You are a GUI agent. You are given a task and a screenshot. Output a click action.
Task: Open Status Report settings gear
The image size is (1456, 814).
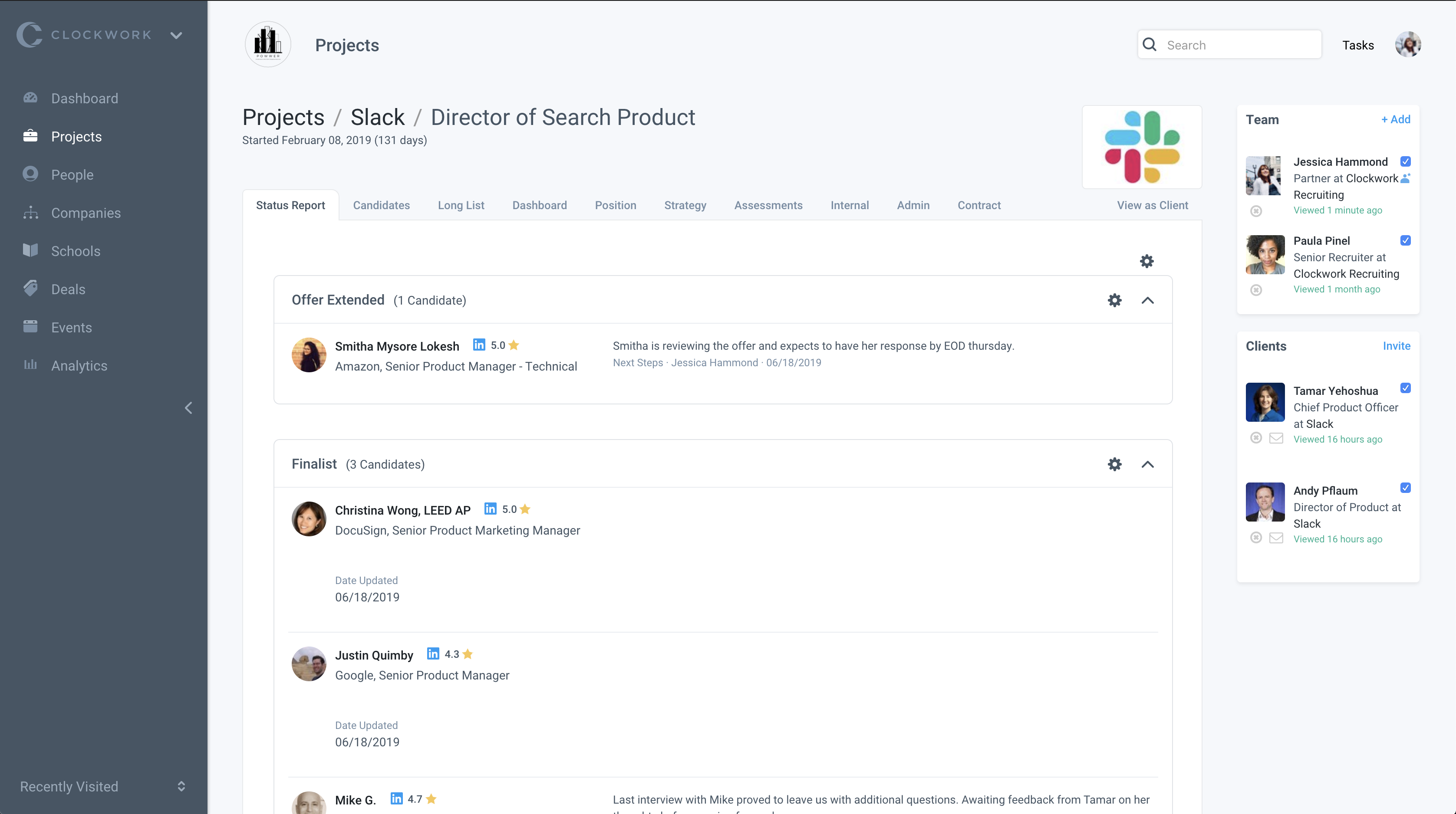coord(1147,261)
